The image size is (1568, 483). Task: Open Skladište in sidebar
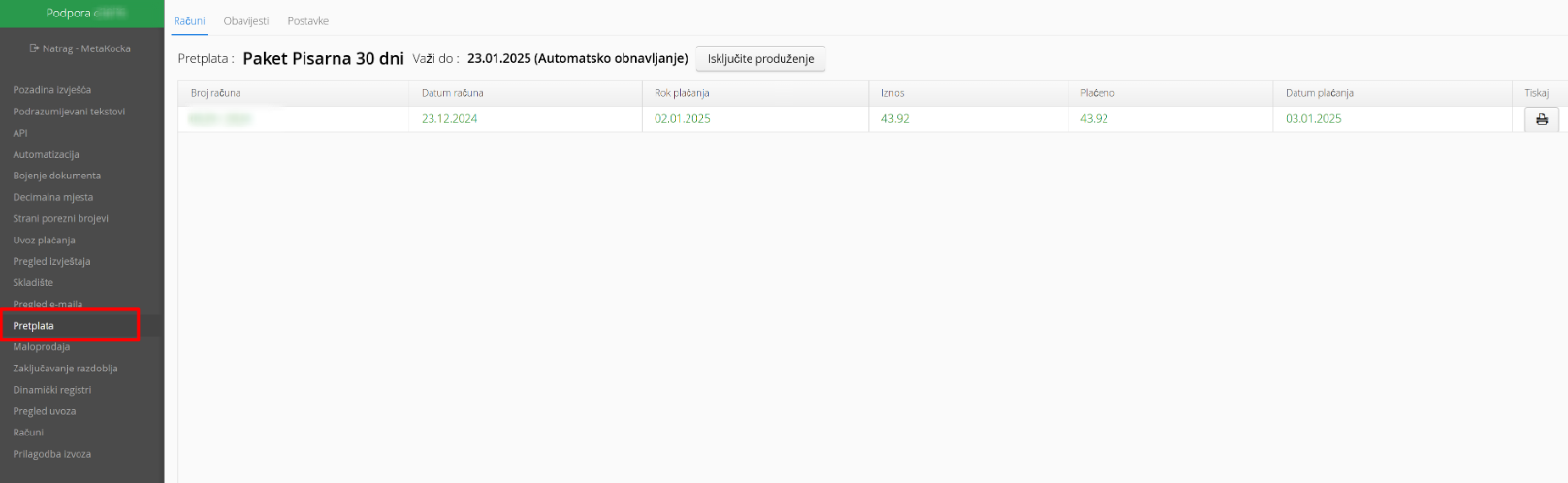coord(33,282)
